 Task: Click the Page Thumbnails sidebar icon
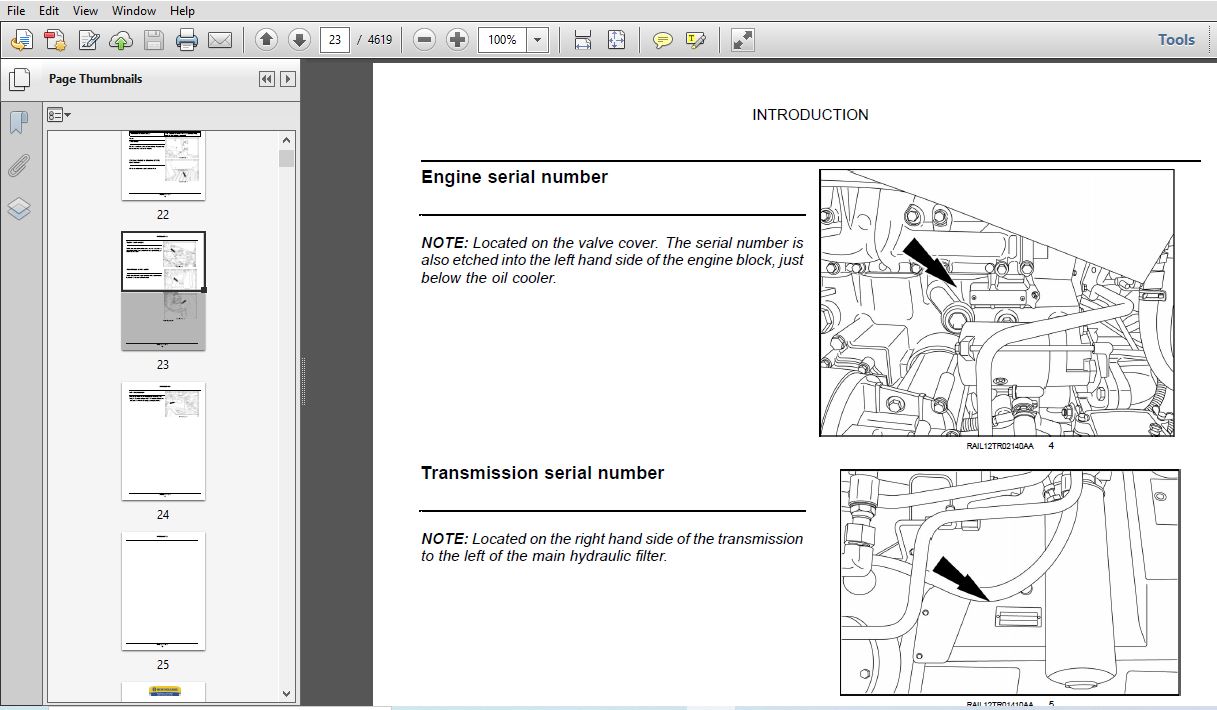[19, 79]
